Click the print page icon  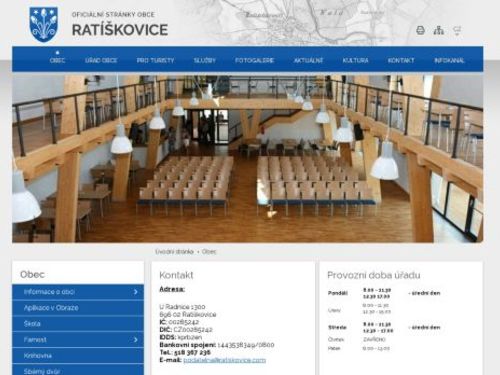[420, 30]
